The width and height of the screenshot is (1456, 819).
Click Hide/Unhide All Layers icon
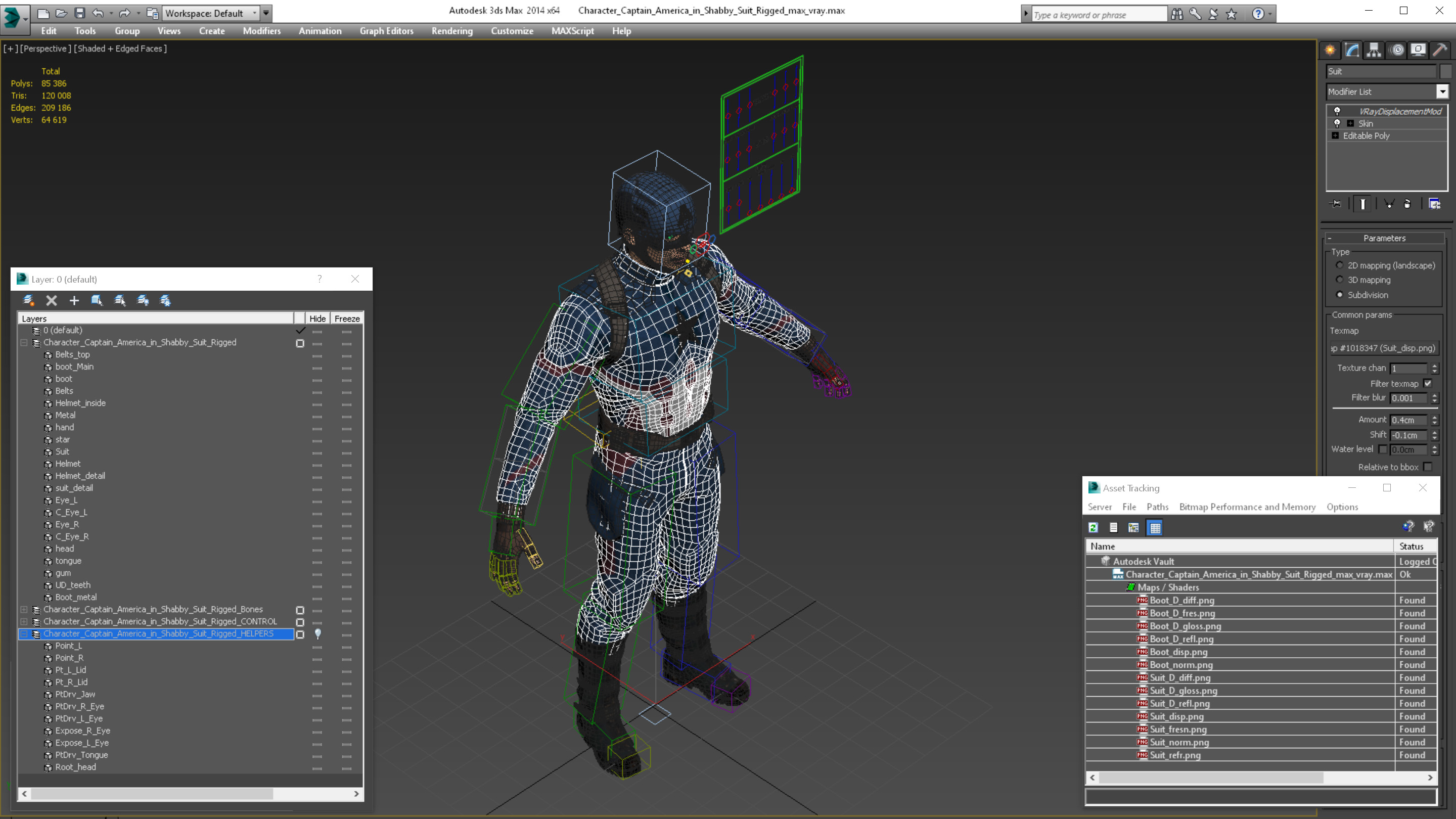coord(143,301)
